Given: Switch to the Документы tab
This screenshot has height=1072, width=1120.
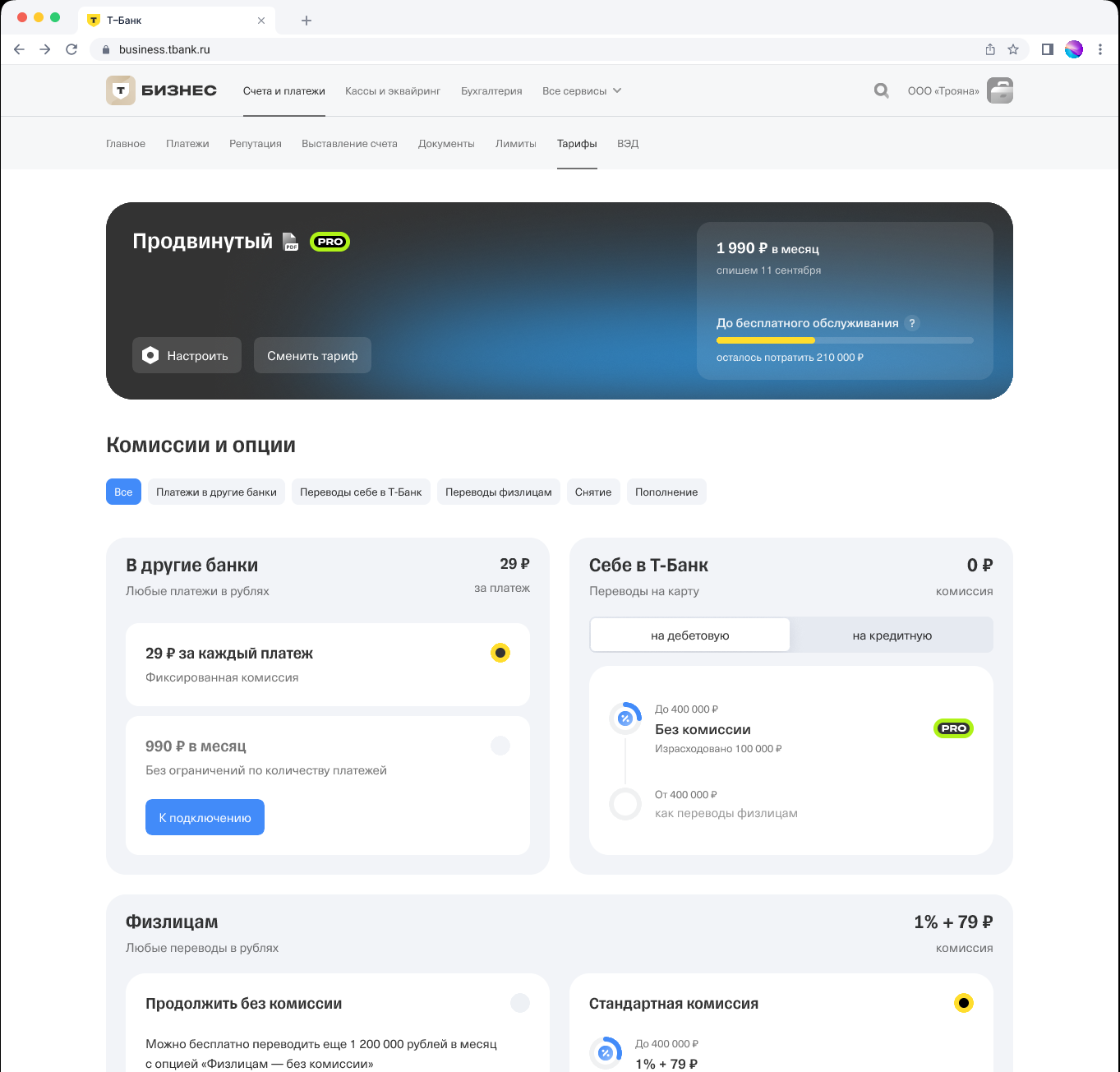Looking at the screenshot, I should pyautogui.click(x=446, y=144).
